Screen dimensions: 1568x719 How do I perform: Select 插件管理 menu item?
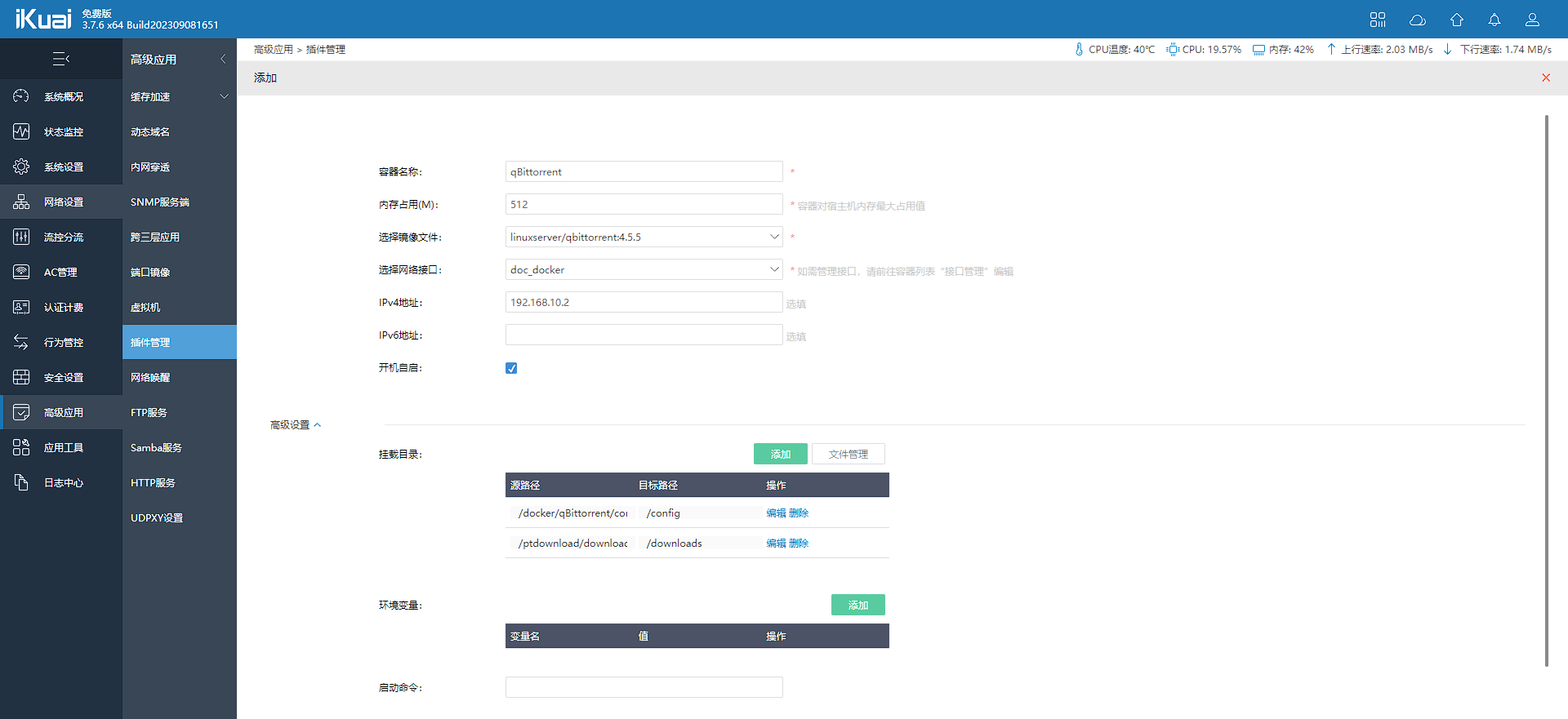[180, 342]
